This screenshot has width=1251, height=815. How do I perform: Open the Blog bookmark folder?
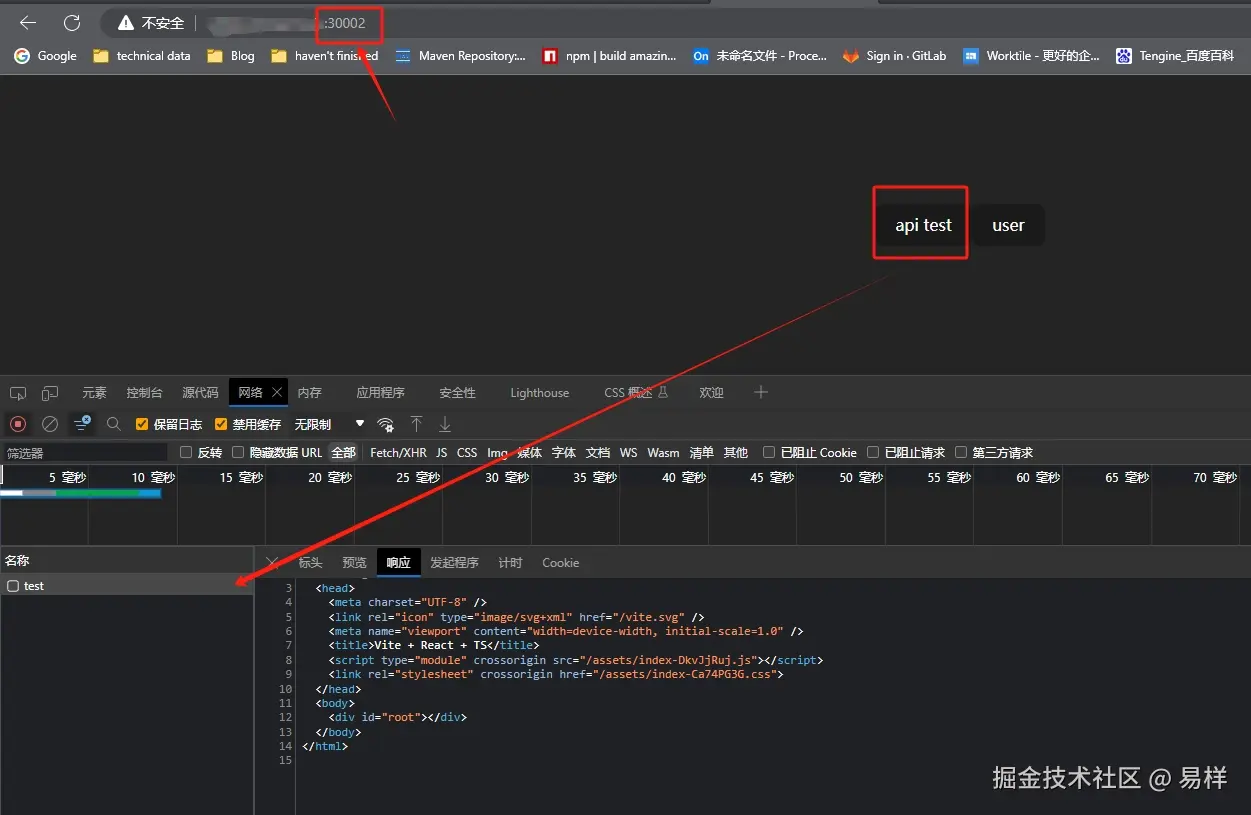click(x=231, y=56)
